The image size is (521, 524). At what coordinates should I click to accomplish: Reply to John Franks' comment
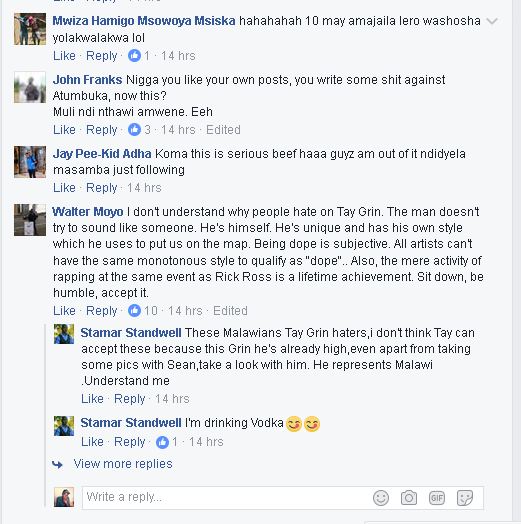click(102, 130)
